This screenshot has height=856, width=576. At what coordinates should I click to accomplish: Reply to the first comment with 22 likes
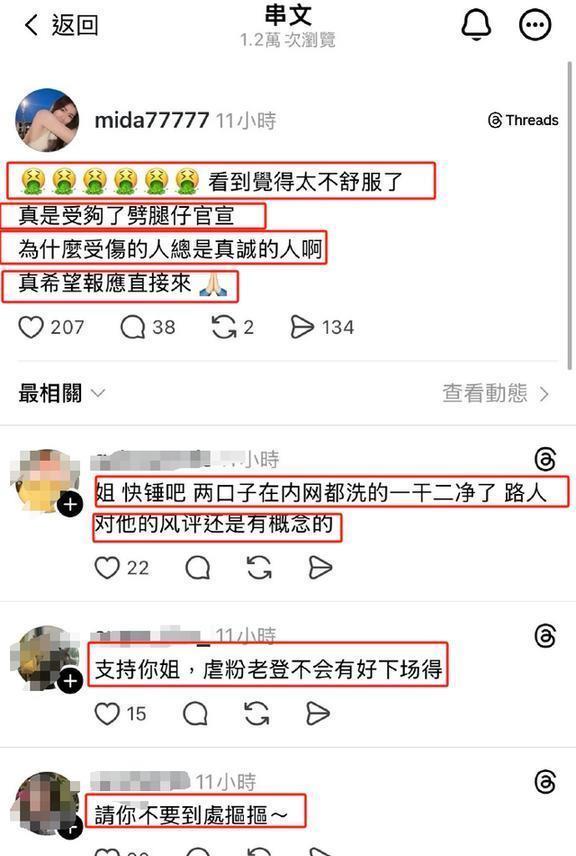[x=198, y=567]
